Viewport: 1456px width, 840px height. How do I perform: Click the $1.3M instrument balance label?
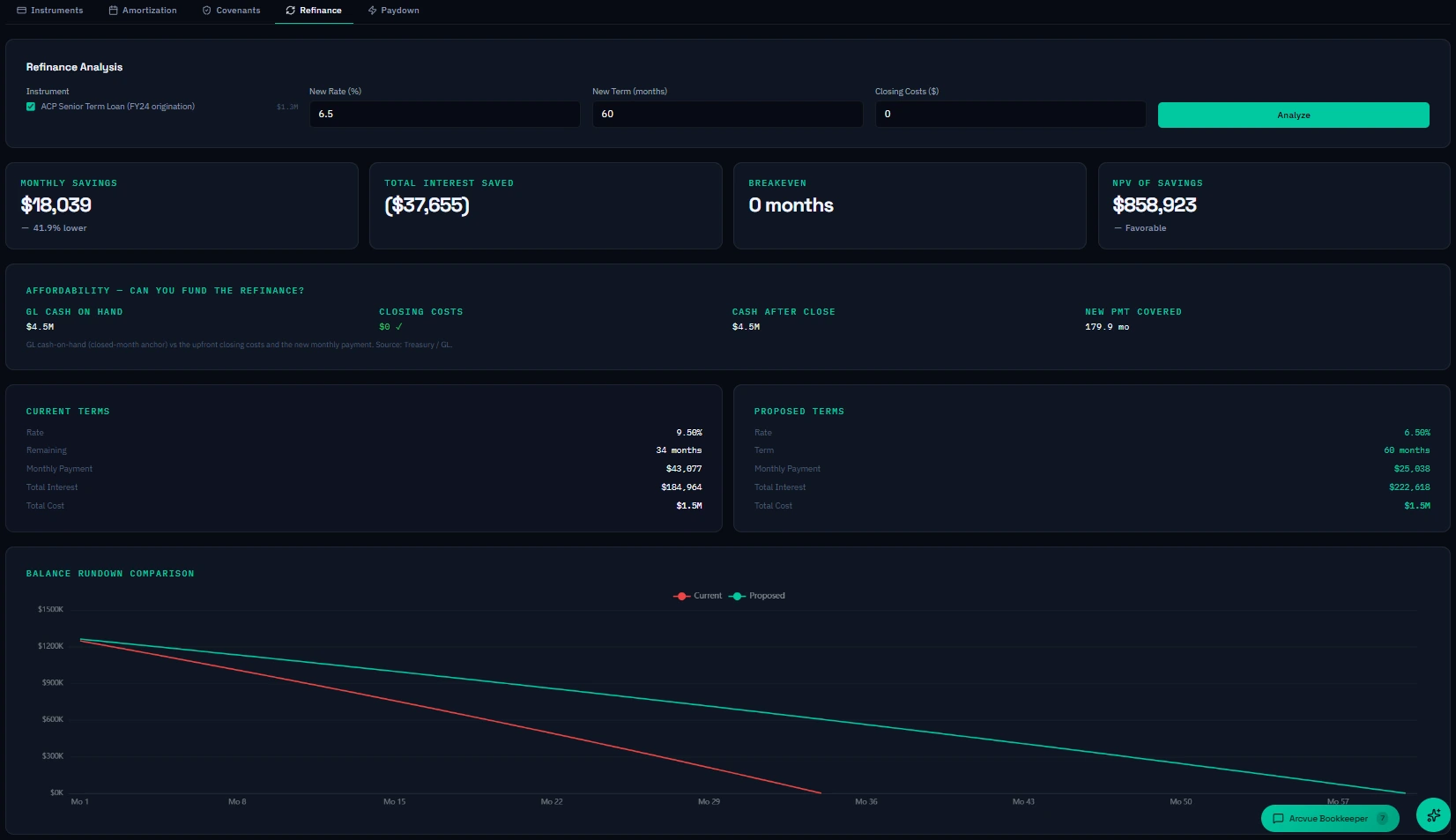287,108
